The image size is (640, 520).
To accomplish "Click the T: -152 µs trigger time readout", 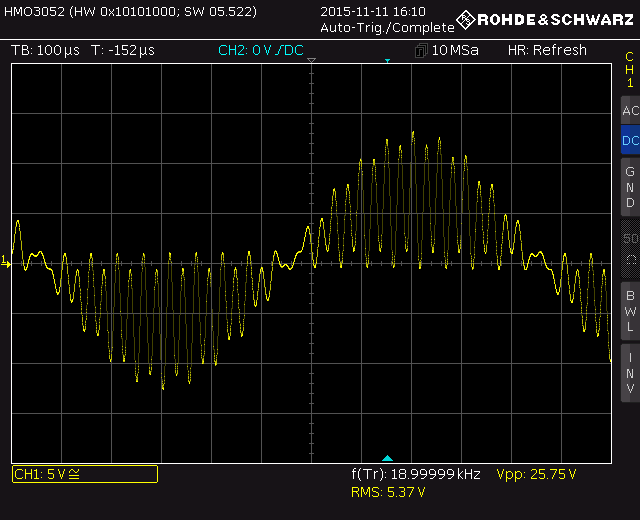I will point(122,50).
